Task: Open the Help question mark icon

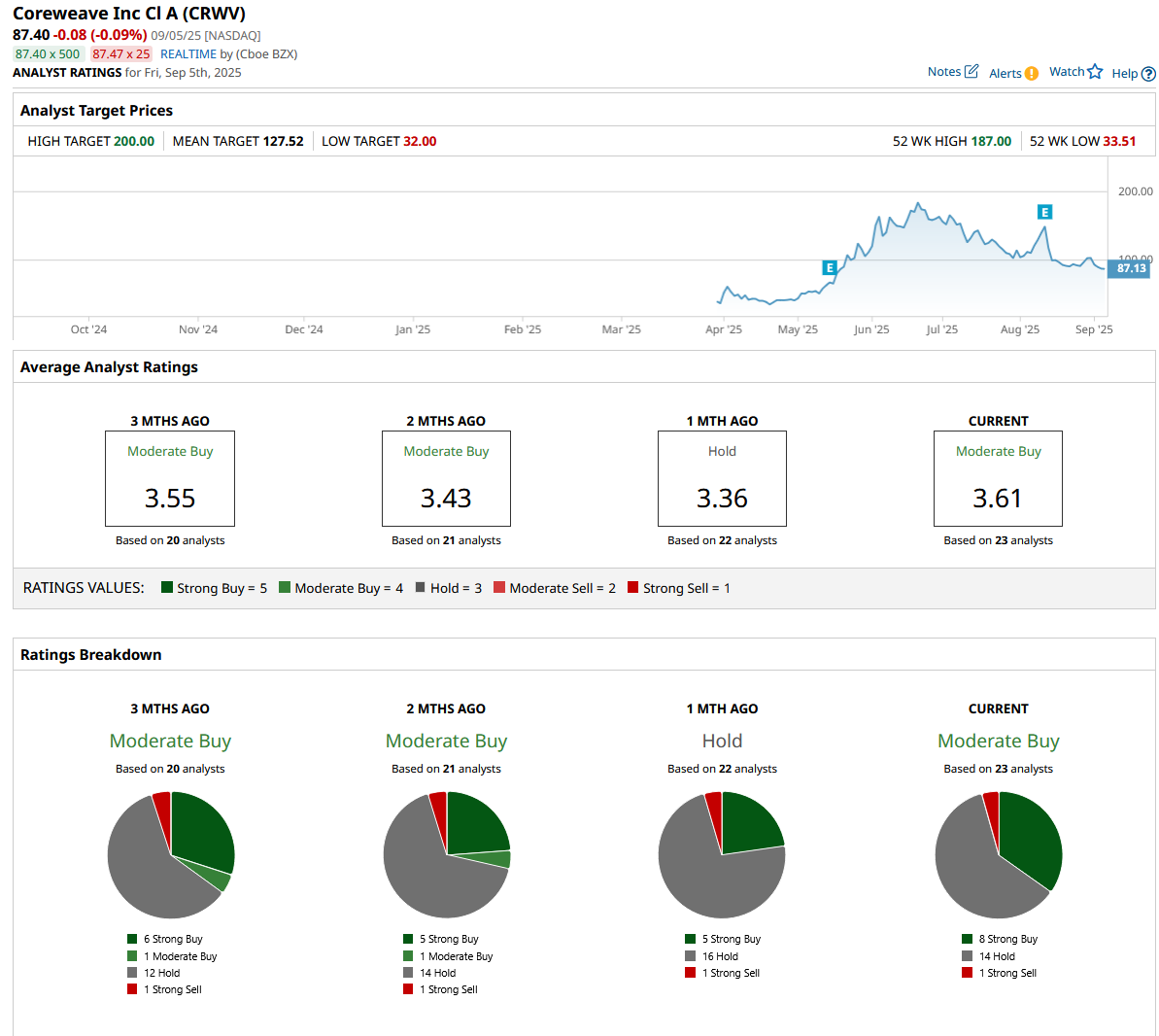Action: [x=1148, y=73]
